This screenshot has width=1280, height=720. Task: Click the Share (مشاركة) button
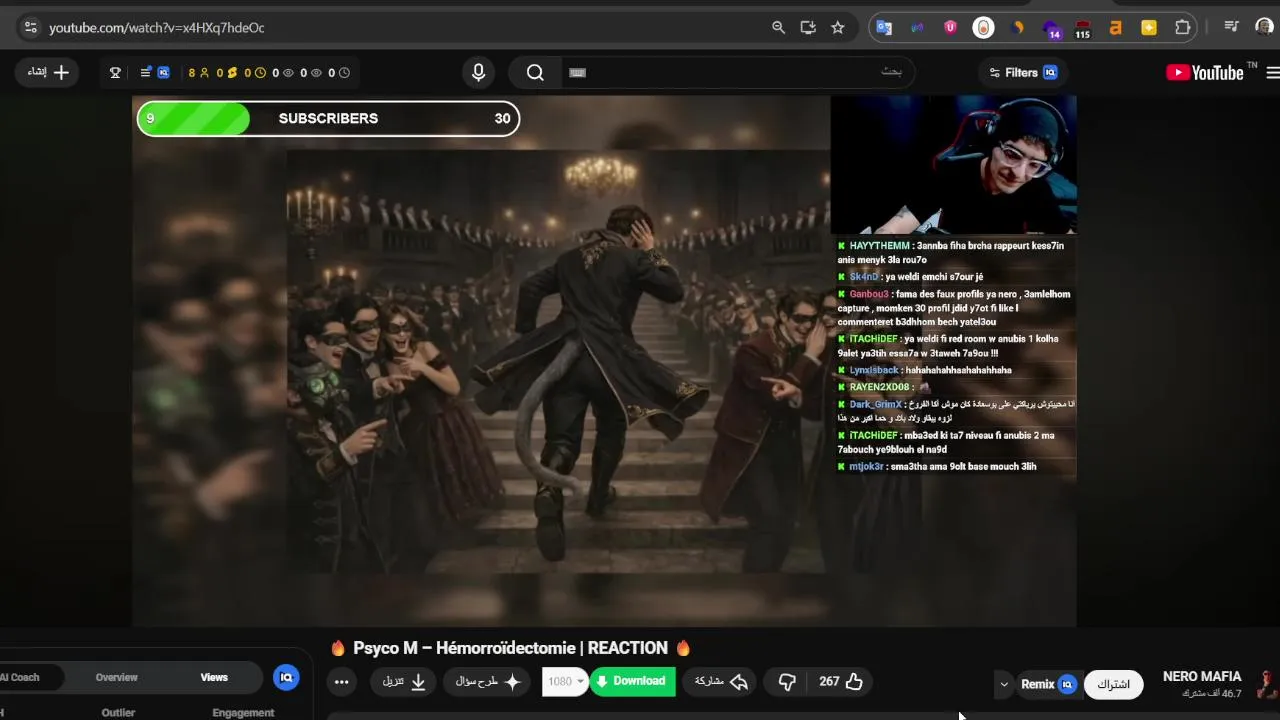click(x=721, y=682)
